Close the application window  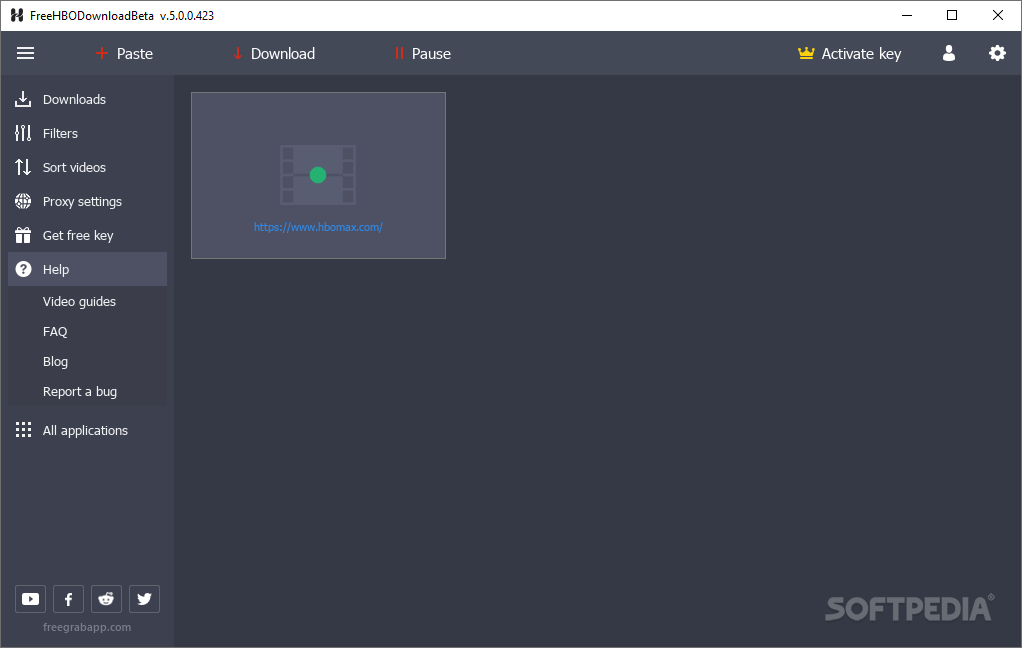(x=997, y=15)
